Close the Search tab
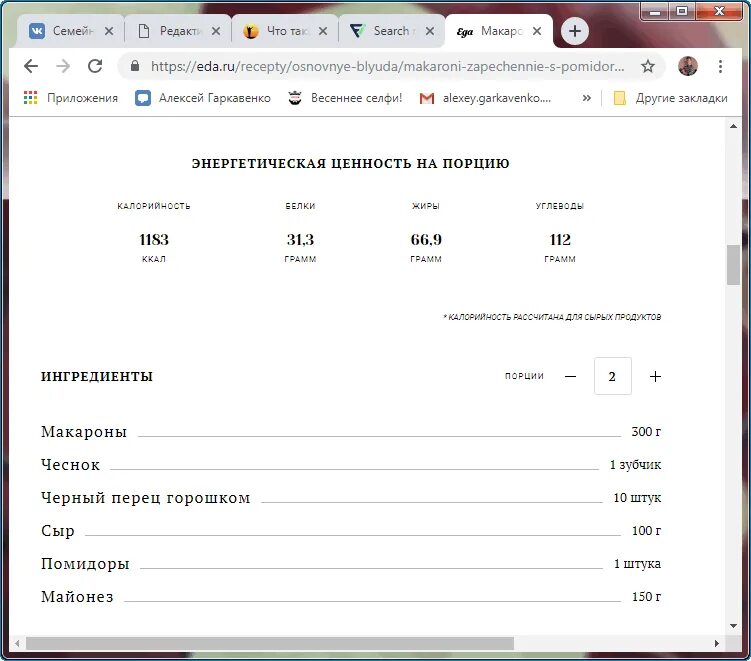751x661 pixels. (430, 31)
